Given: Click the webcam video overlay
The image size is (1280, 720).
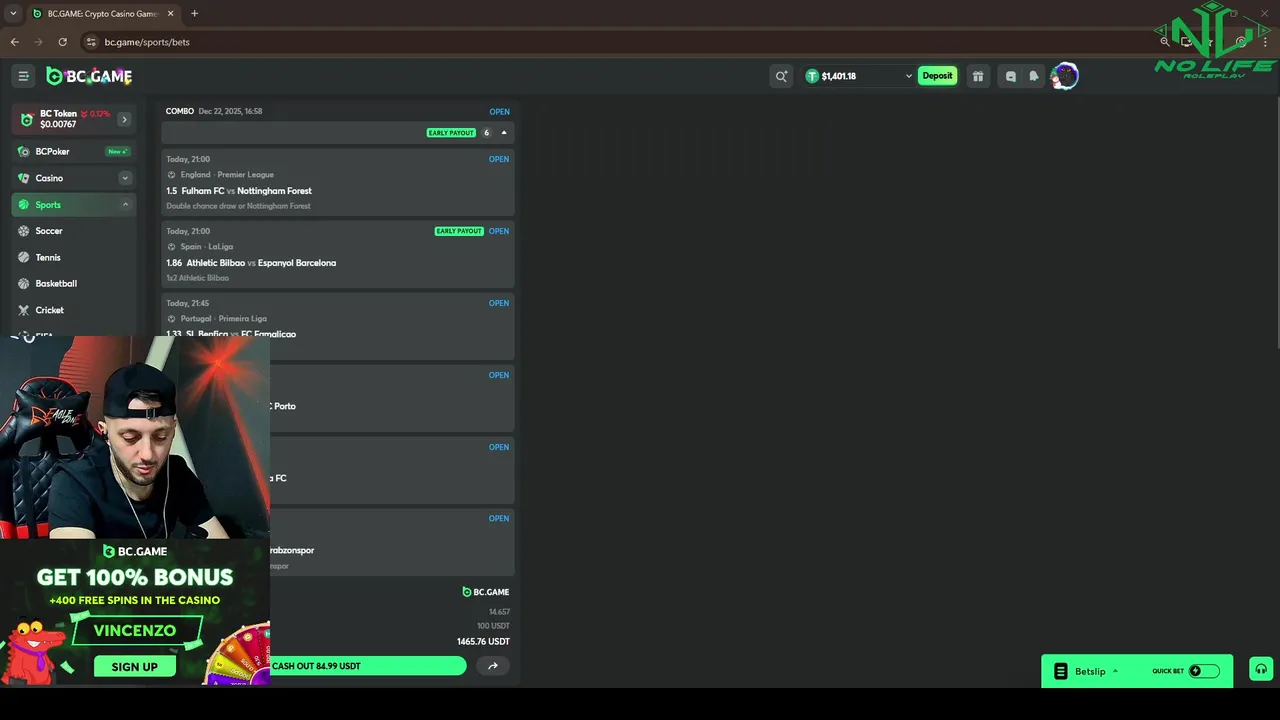Looking at the screenshot, I should [135, 438].
